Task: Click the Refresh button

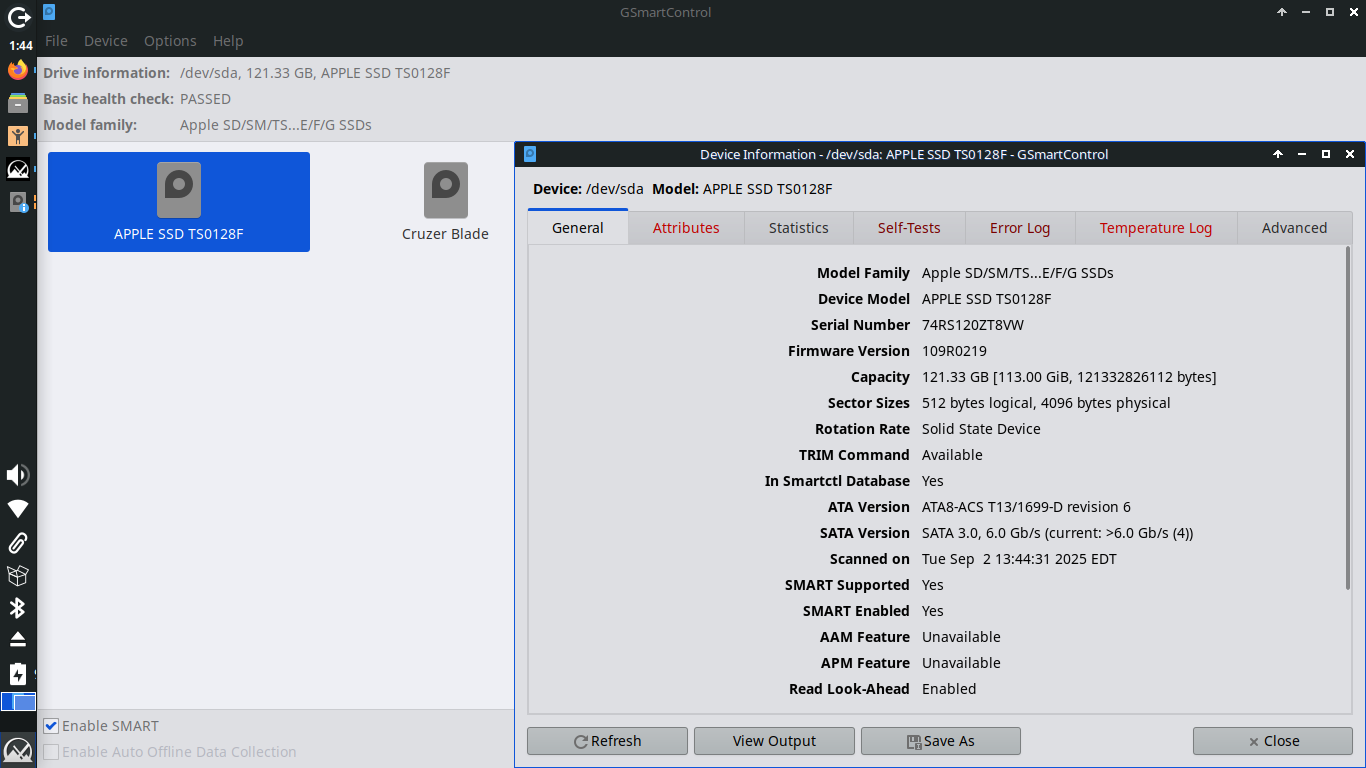Action: coord(607,741)
